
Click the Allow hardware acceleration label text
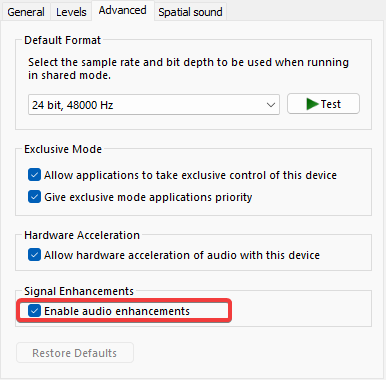(x=182, y=255)
